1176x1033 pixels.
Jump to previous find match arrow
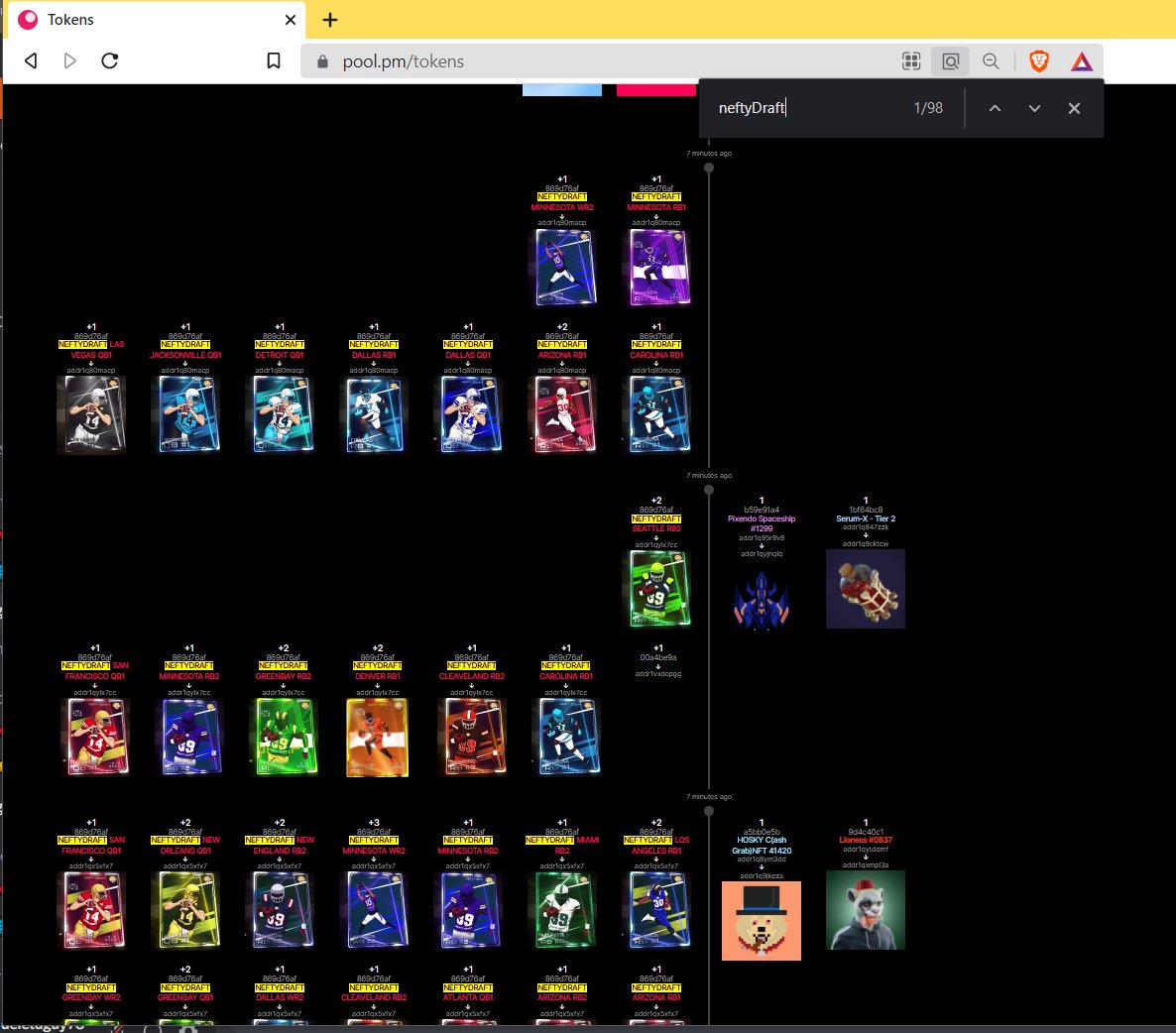coord(995,109)
